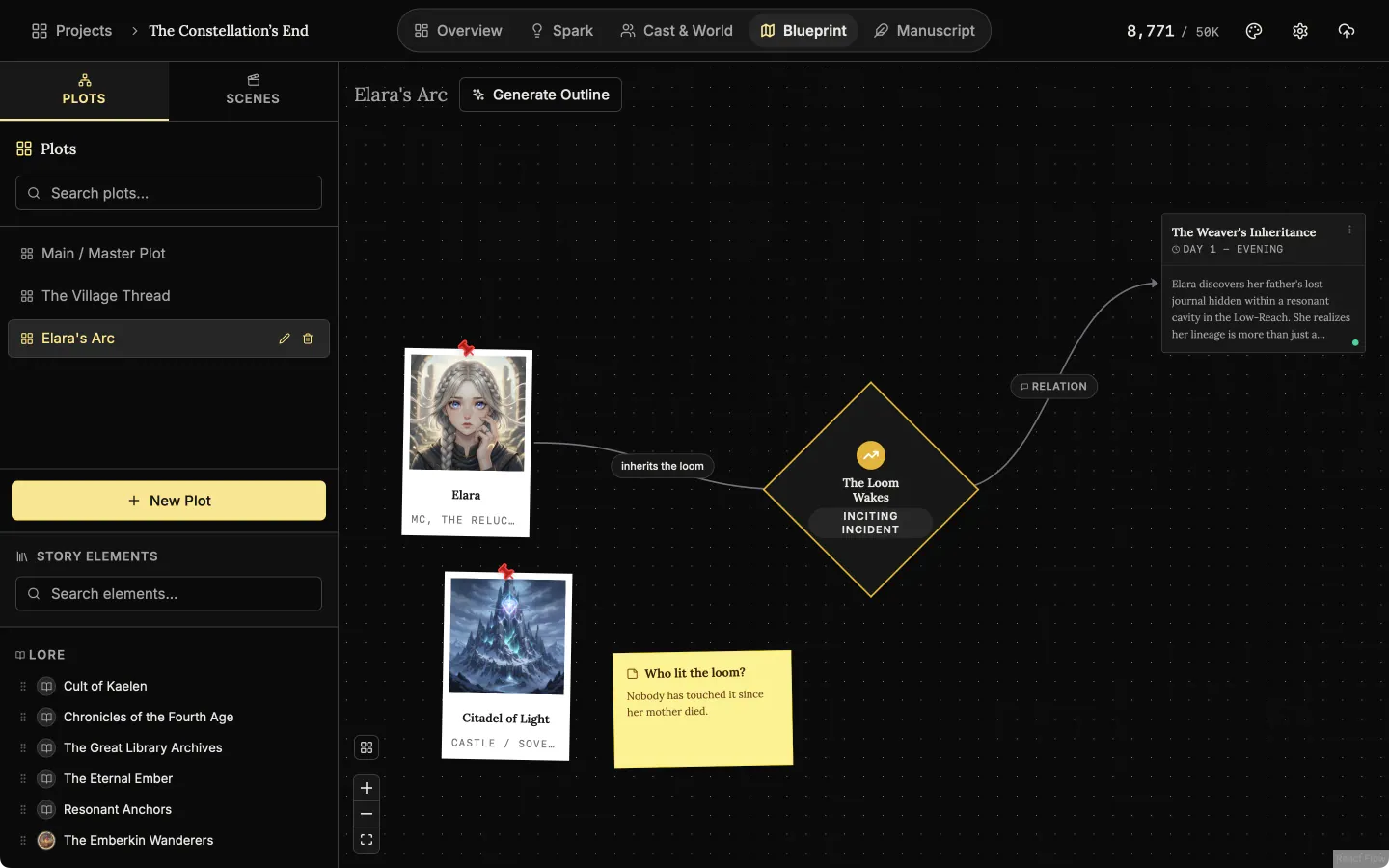1389x868 pixels.
Task: Open the Manuscript tab
Action: click(924, 31)
